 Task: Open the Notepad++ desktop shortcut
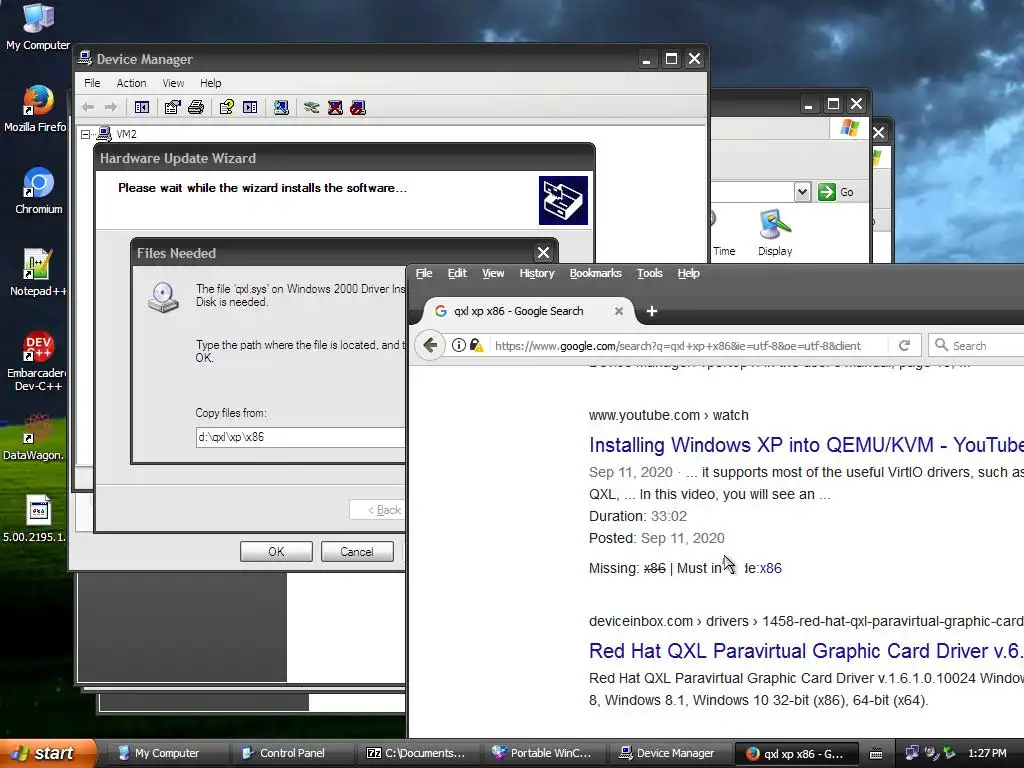click(37, 273)
